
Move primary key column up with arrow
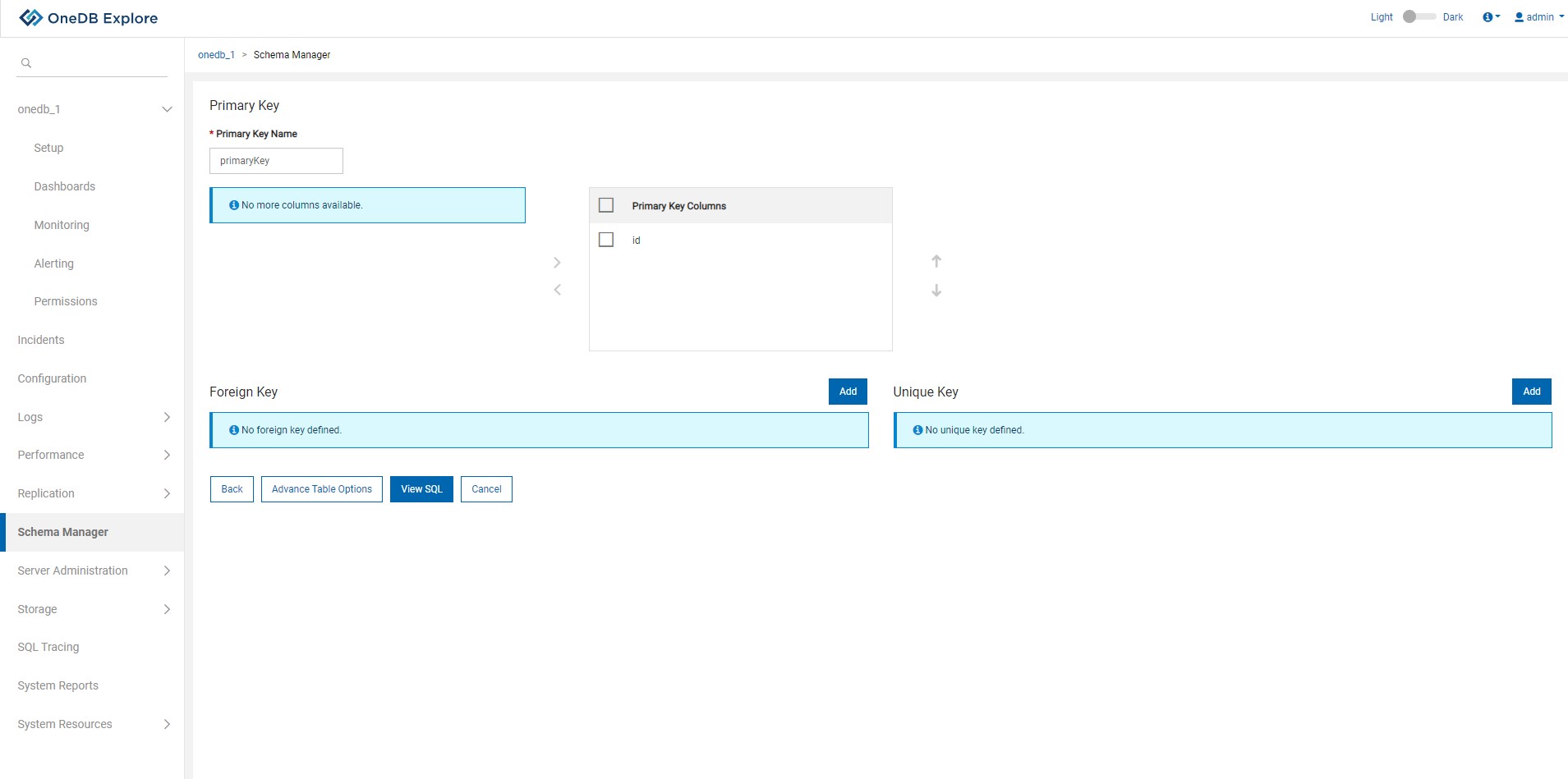click(x=936, y=261)
